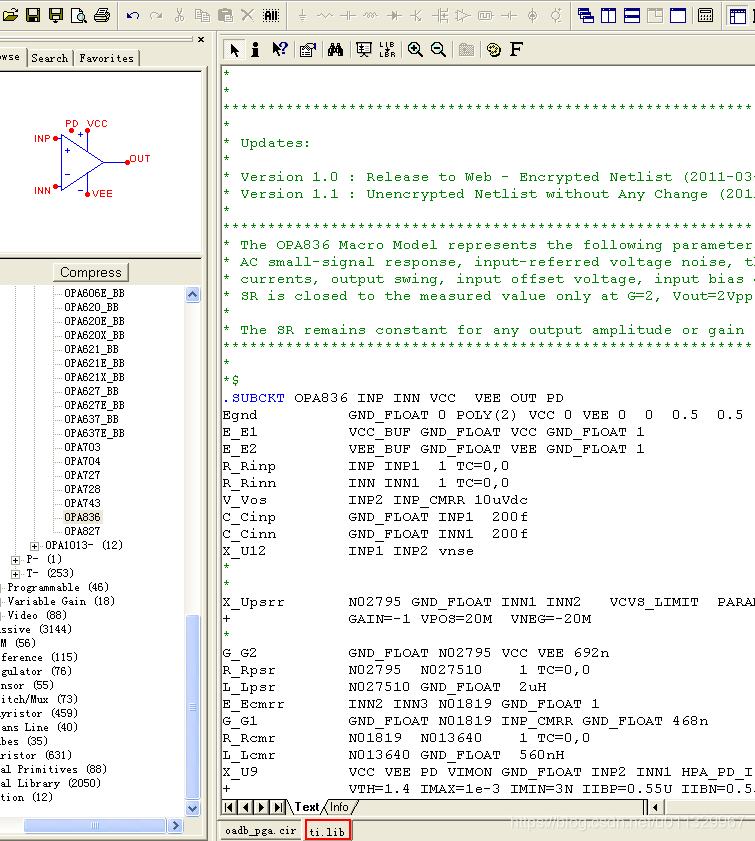Select OPA827 in the component tree
Screen dimensions: 755x841
pyautogui.click(x=82, y=531)
